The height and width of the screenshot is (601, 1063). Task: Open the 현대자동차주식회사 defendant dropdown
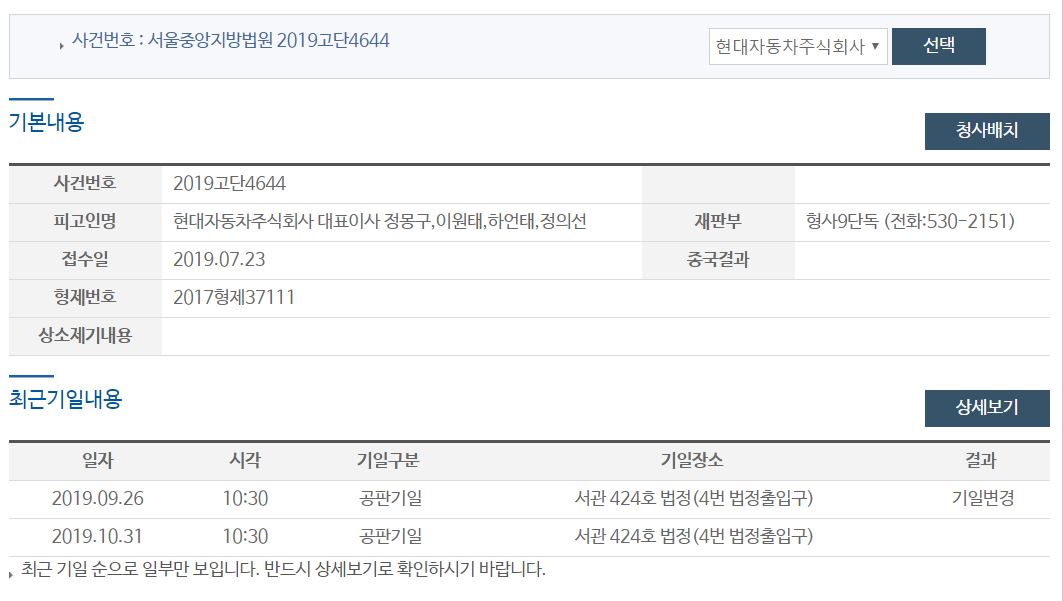click(x=798, y=46)
